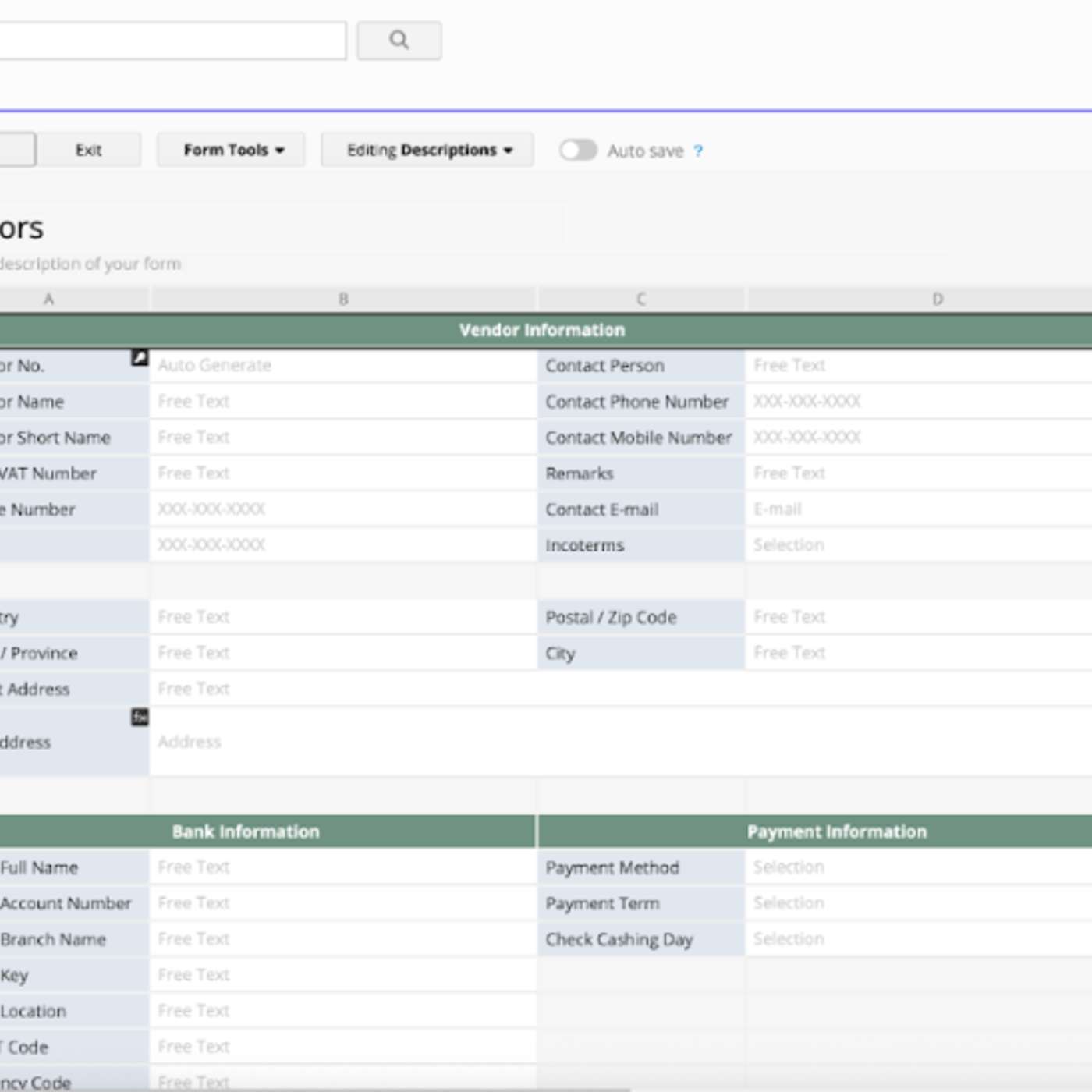Select the Check Cashing Day label
This screenshot has width=1092, height=1092.
pos(641,938)
